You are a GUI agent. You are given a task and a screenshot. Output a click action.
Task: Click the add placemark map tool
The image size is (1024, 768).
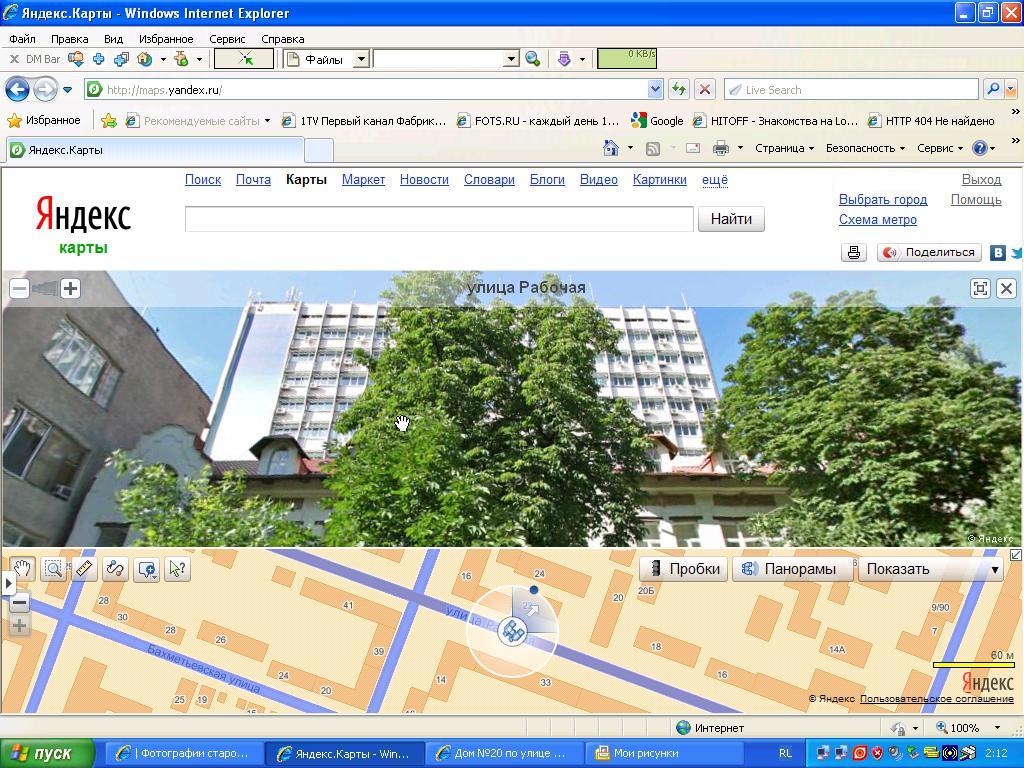(x=146, y=569)
